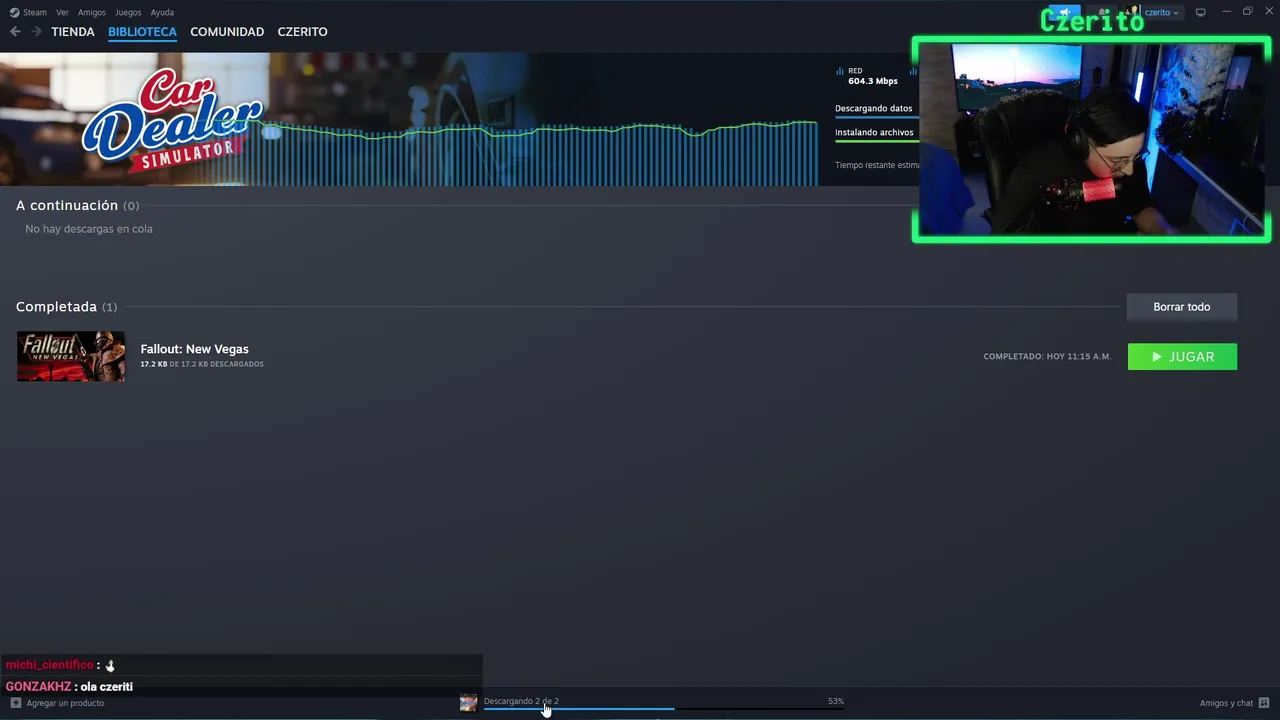This screenshot has width=1280, height=720.
Task: Click the Steam logo icon
Action: (14, 13)
